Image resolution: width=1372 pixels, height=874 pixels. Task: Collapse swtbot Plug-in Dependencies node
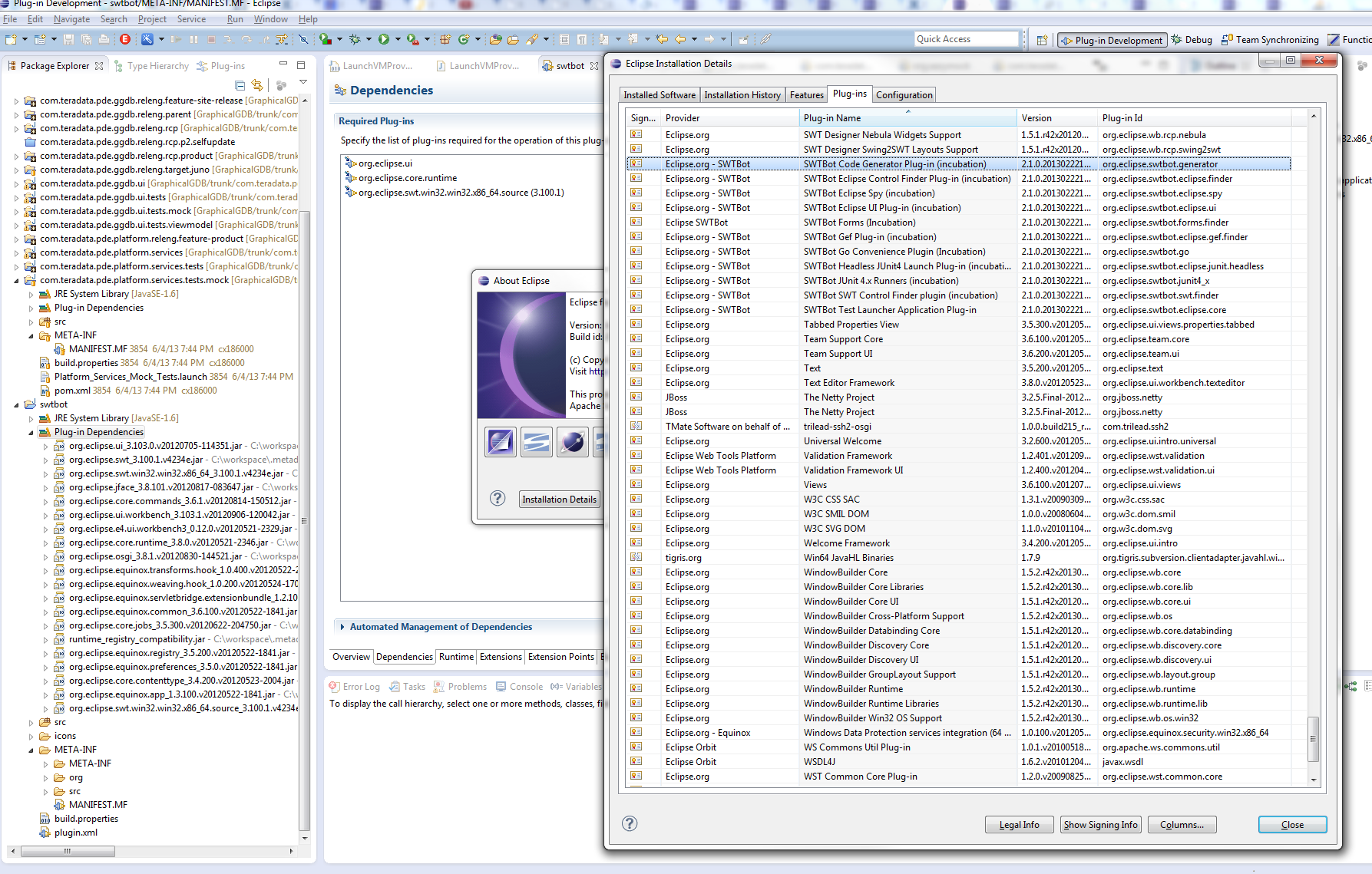pyautogui.click(x=31, y=432)
